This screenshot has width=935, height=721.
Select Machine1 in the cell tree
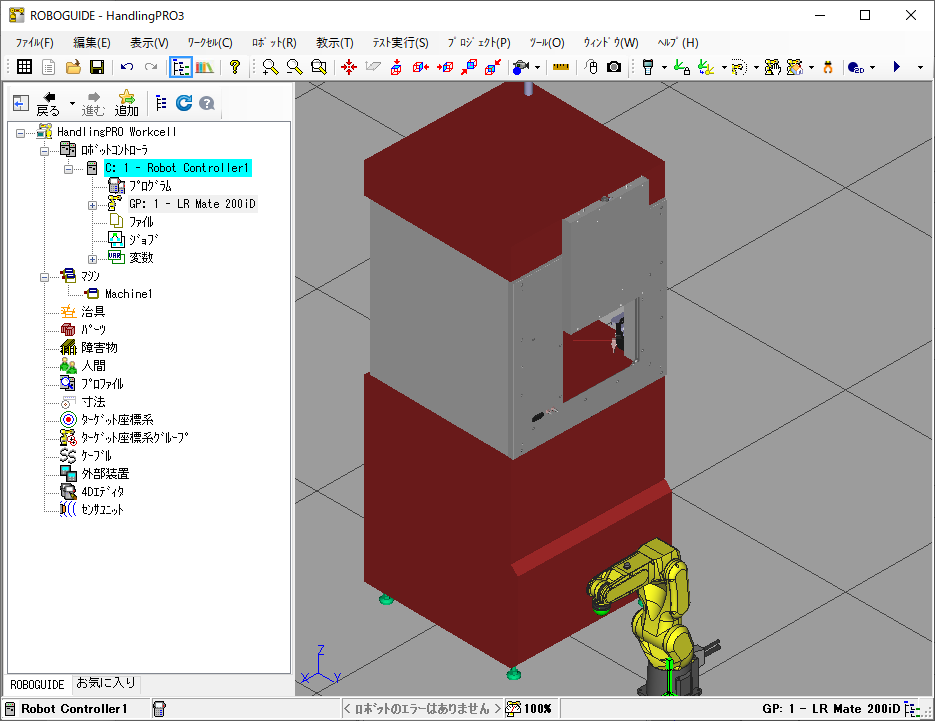click(x=128, y=294)
